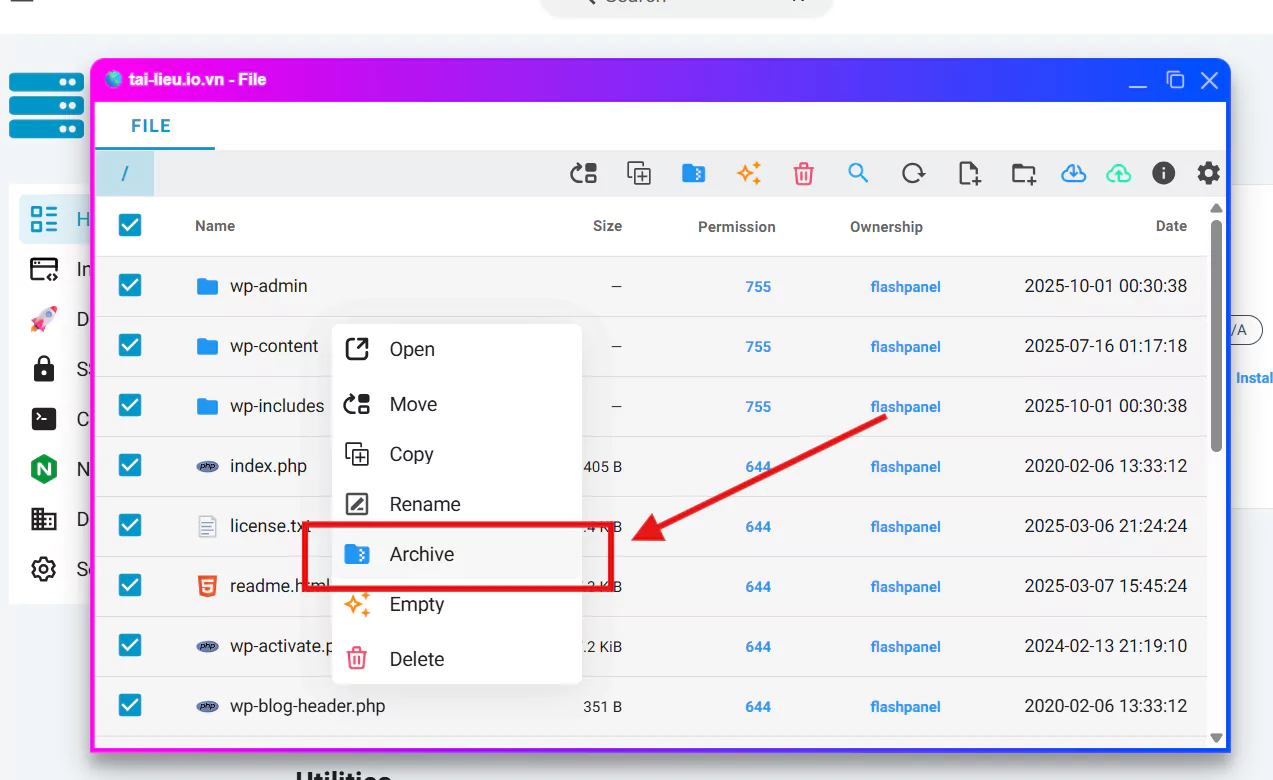Uncheck the wp-admin folder checkbox
This screenshot has height=780, width=1273.
pyautogui.click(x=130, y=286)
